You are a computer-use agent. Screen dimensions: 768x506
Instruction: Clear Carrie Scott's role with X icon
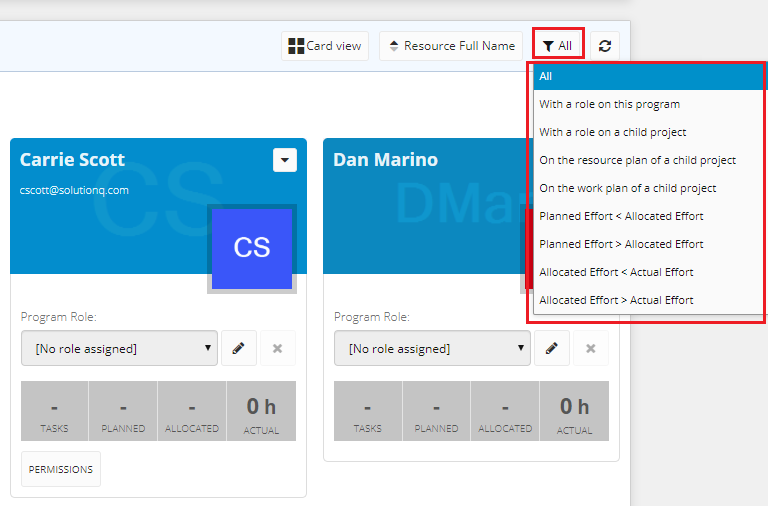tap(278, 348)
